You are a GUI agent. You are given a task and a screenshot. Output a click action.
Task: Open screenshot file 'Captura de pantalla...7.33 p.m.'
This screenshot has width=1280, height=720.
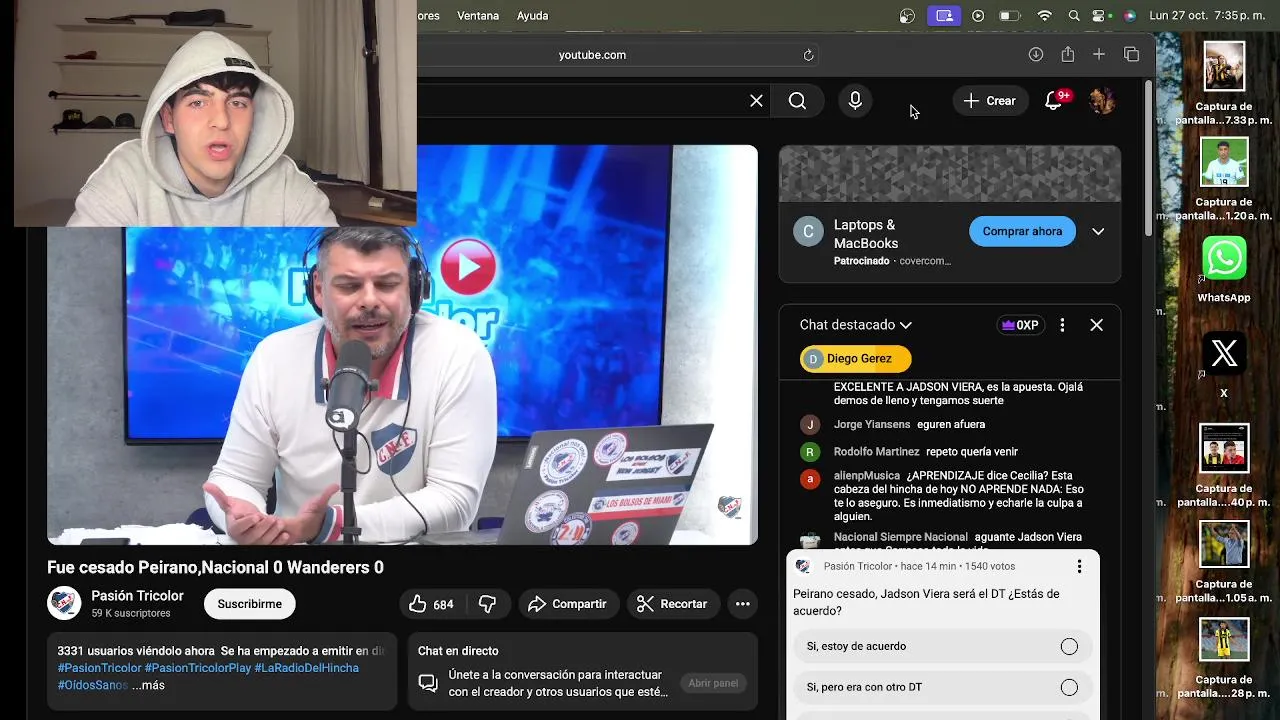pyautogui.click(x=1224, y=83)
